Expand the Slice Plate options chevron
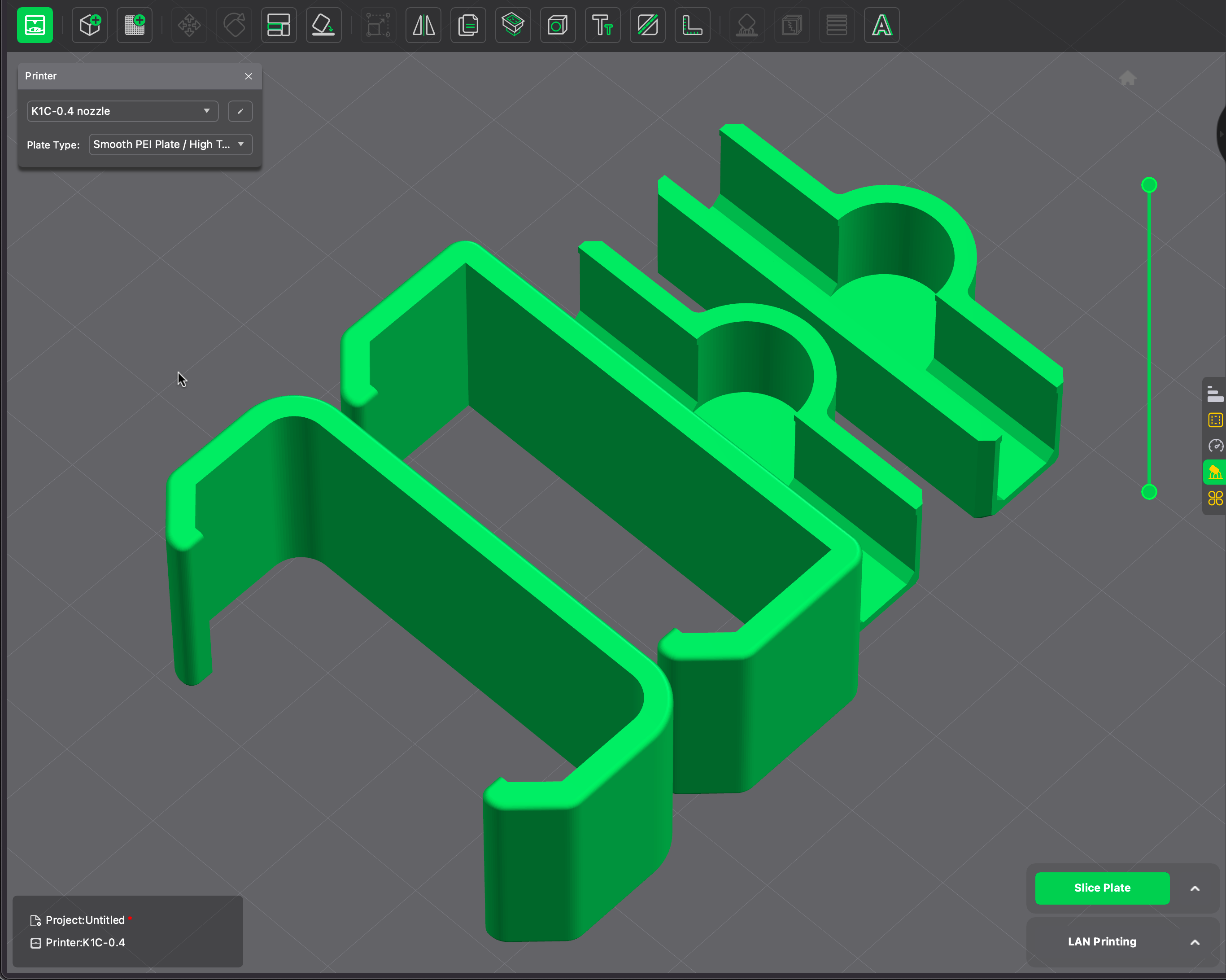The width and height of the screenshot is (1226, 980). click(x=1195, y=888)
